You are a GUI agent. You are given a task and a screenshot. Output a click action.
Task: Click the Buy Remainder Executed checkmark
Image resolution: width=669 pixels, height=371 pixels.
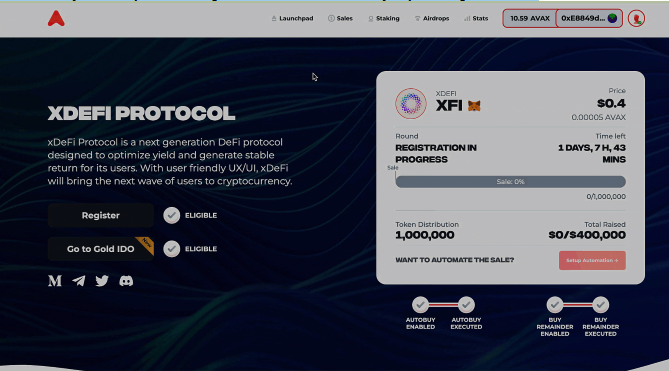600,304
